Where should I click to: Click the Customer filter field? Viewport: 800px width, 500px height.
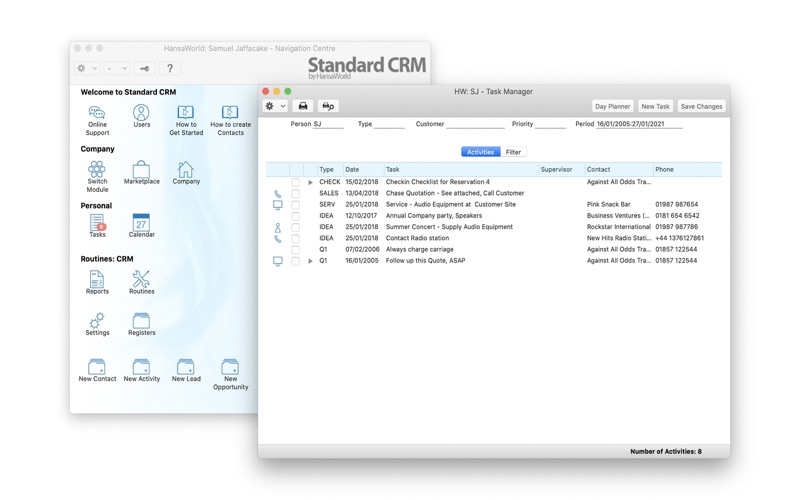(475, 124)
